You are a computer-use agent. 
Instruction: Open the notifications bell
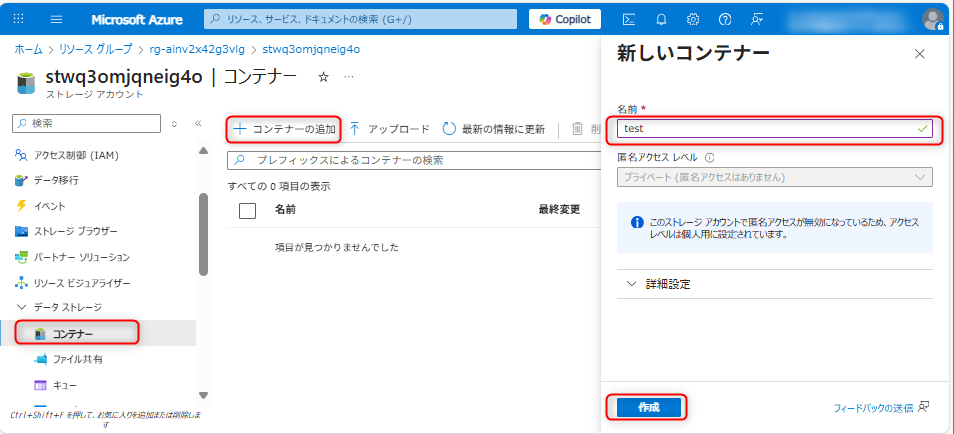pos(661,19)
